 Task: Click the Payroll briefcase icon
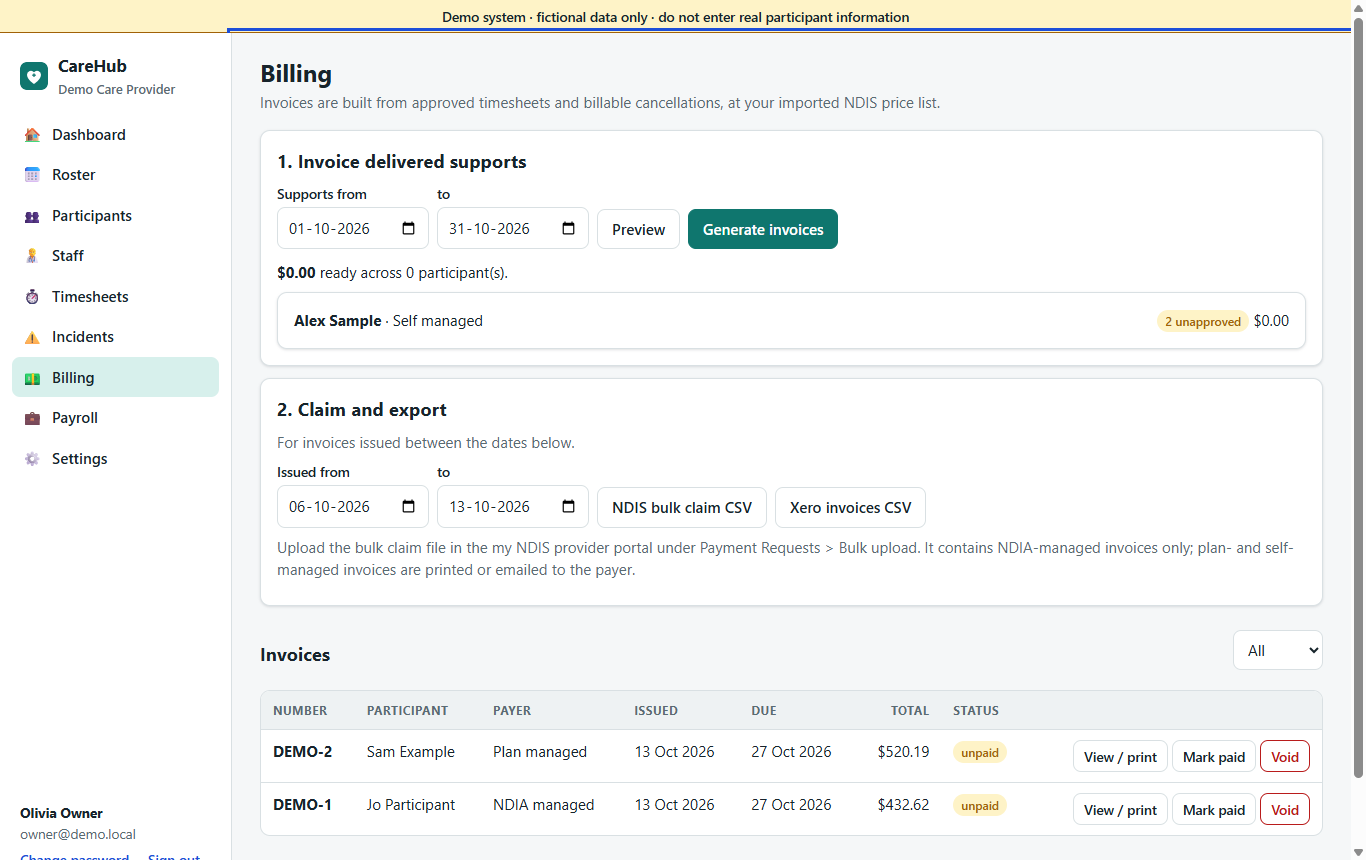coord(32,418)
